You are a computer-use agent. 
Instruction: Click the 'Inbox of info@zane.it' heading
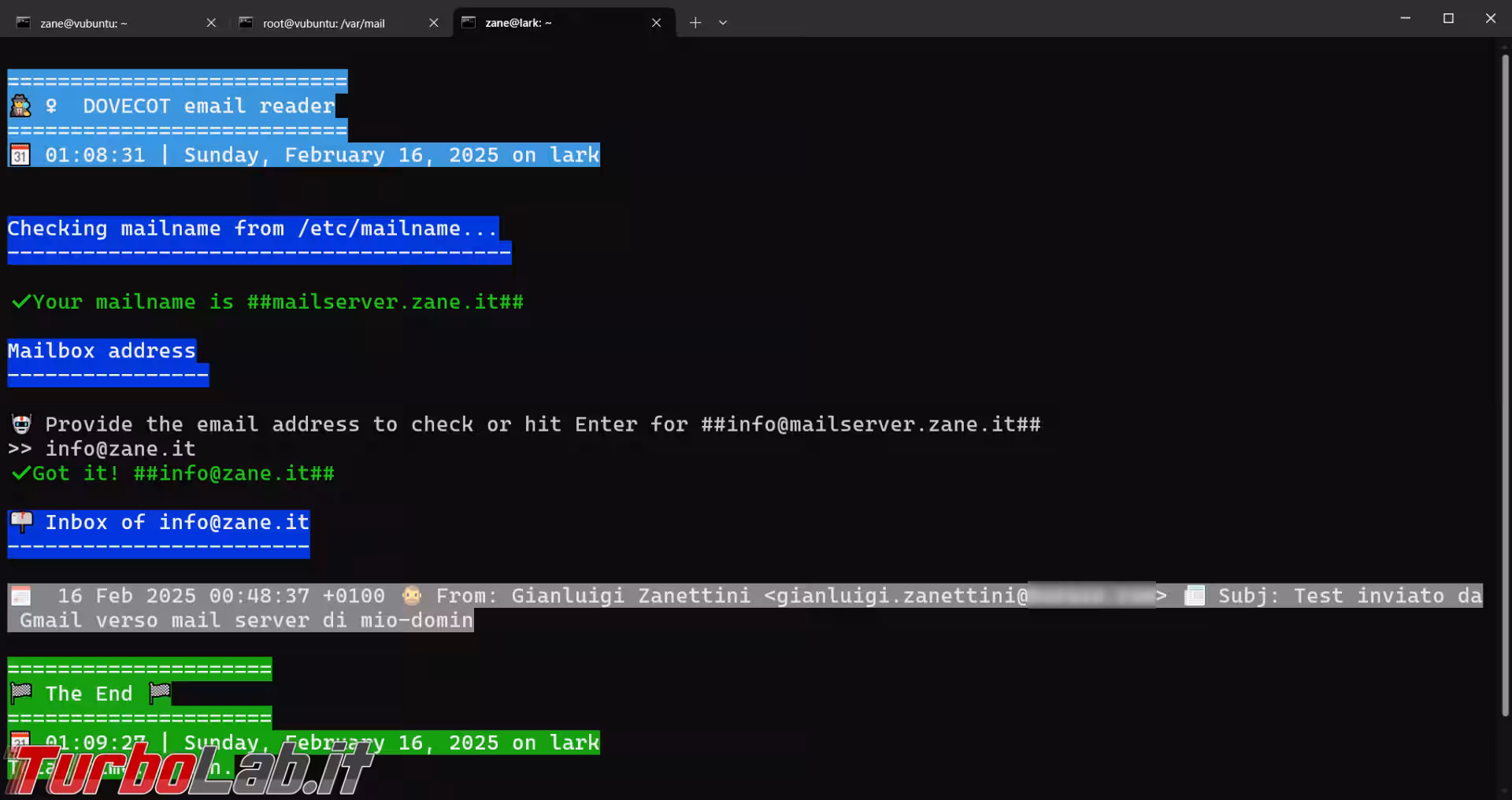177,522
